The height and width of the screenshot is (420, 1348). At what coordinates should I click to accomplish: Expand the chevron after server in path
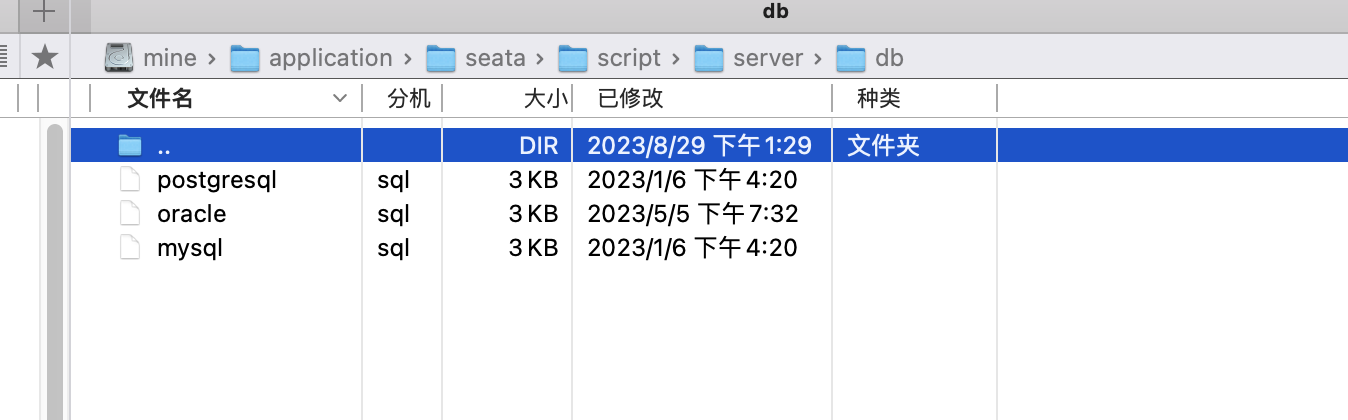click(820, 58)
